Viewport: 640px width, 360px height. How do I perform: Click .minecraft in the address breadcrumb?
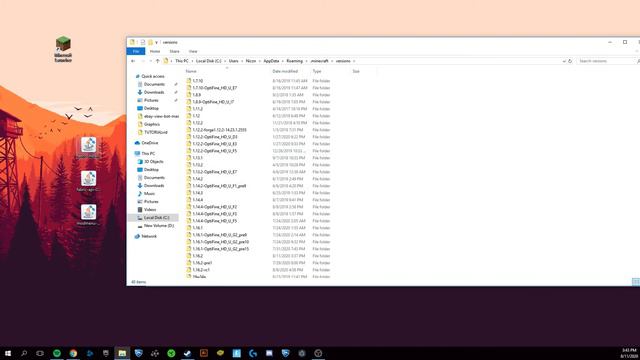(x=319, y=61)
